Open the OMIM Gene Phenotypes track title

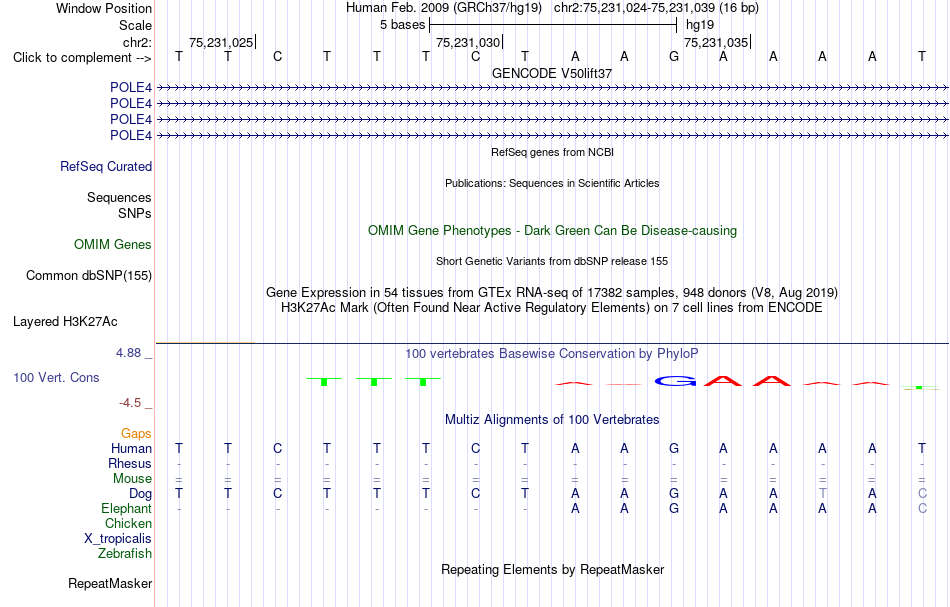click(x=553, y=230)
